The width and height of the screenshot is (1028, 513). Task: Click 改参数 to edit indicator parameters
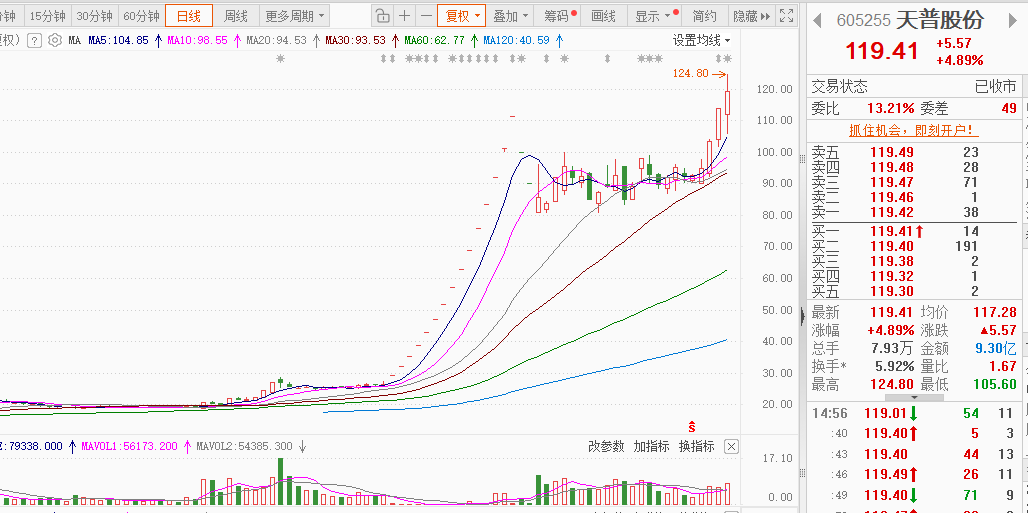606,447
